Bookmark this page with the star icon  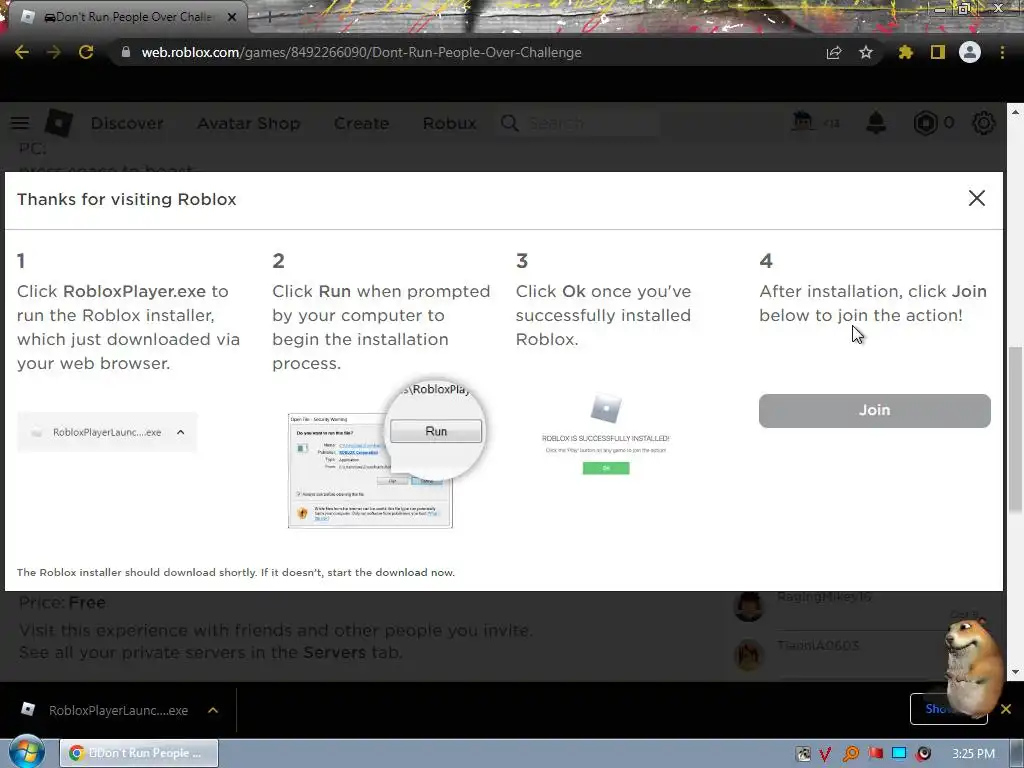click(x=866, y=52)
